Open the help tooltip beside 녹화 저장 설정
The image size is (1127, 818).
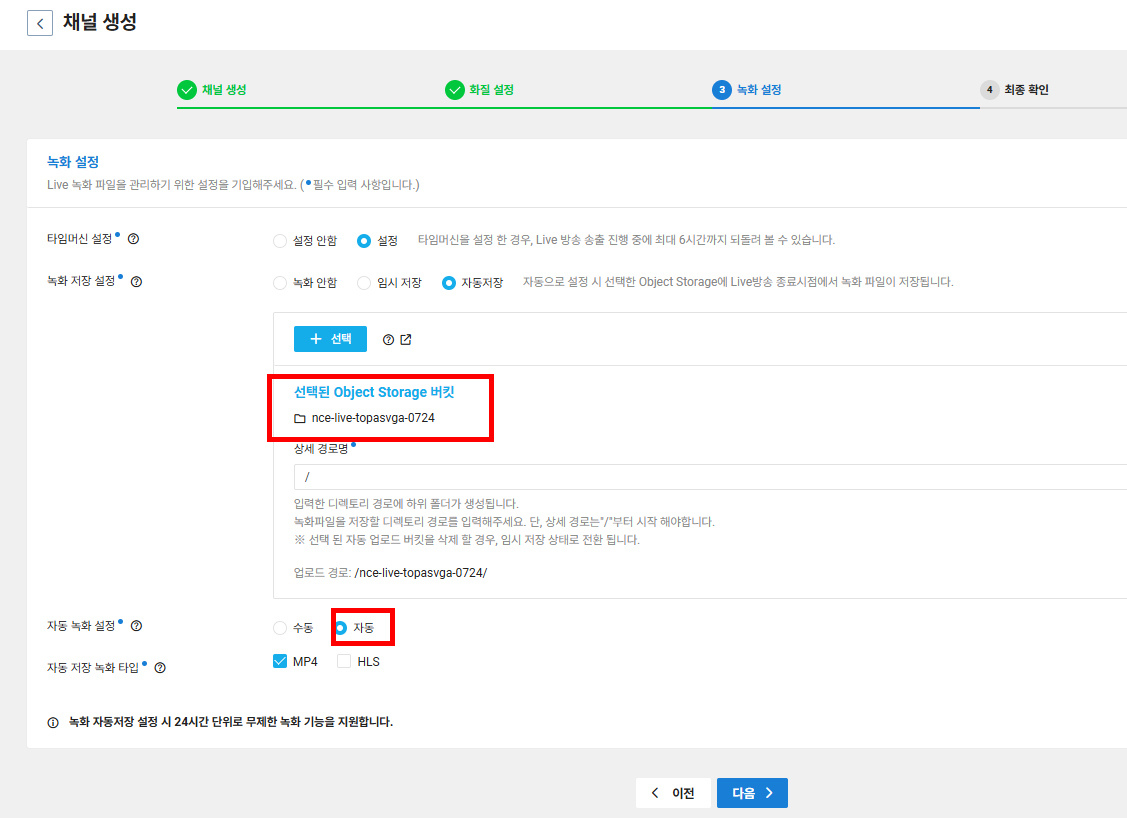(135, 281)
